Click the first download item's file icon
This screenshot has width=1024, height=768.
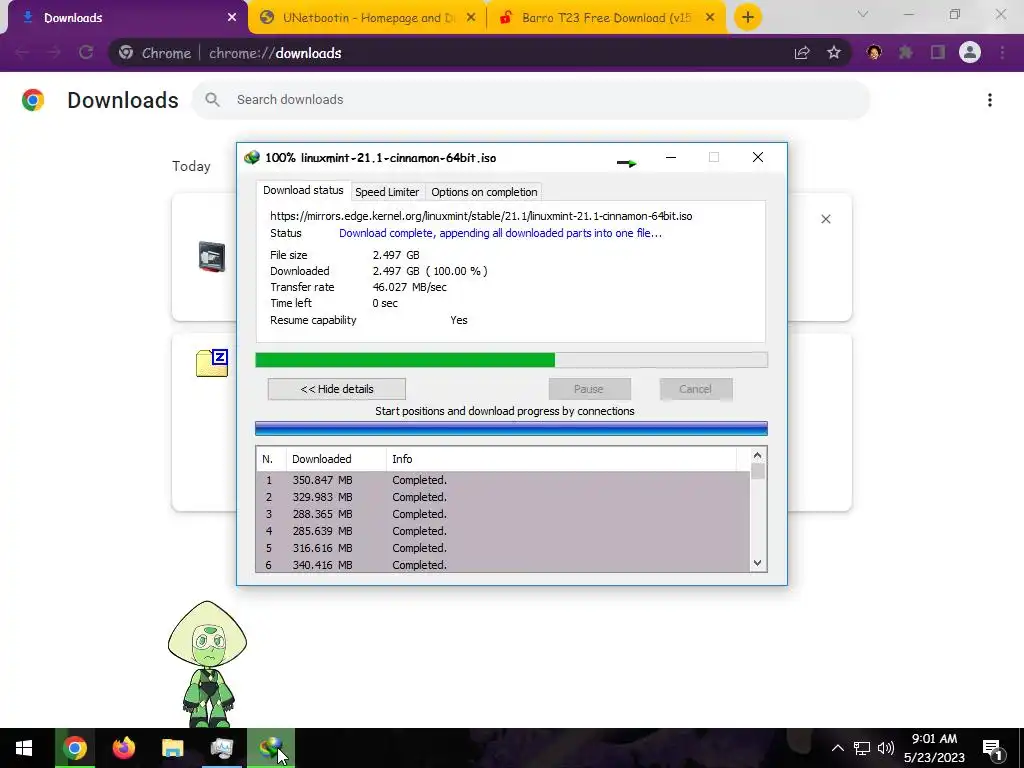[x=212, y=257]
